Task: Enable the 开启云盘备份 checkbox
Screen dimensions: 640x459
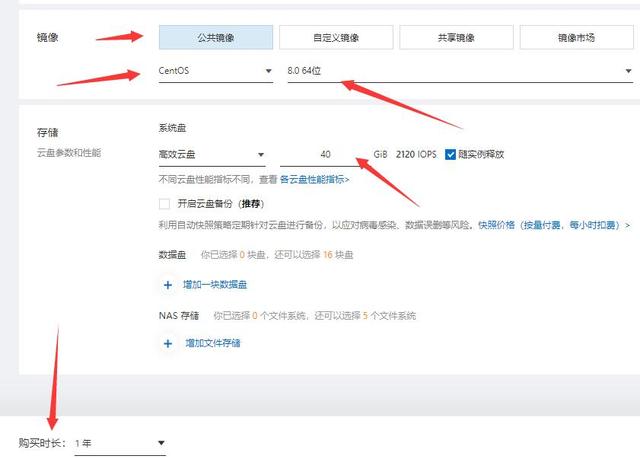Action: (x=165, y=204)
